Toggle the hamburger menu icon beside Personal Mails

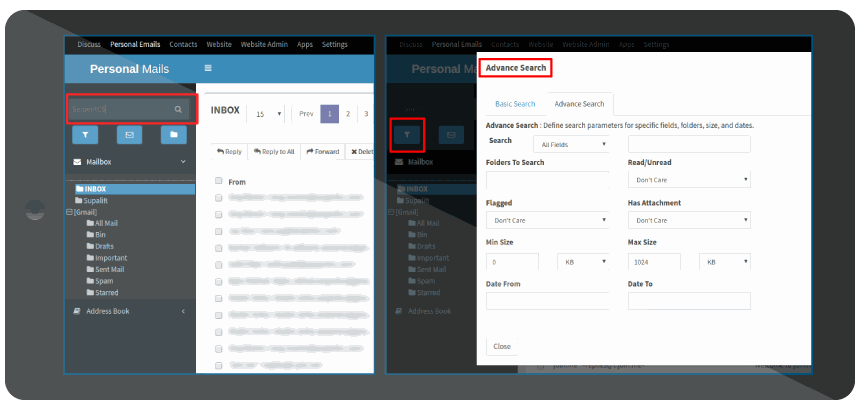[x=208, y=69]
